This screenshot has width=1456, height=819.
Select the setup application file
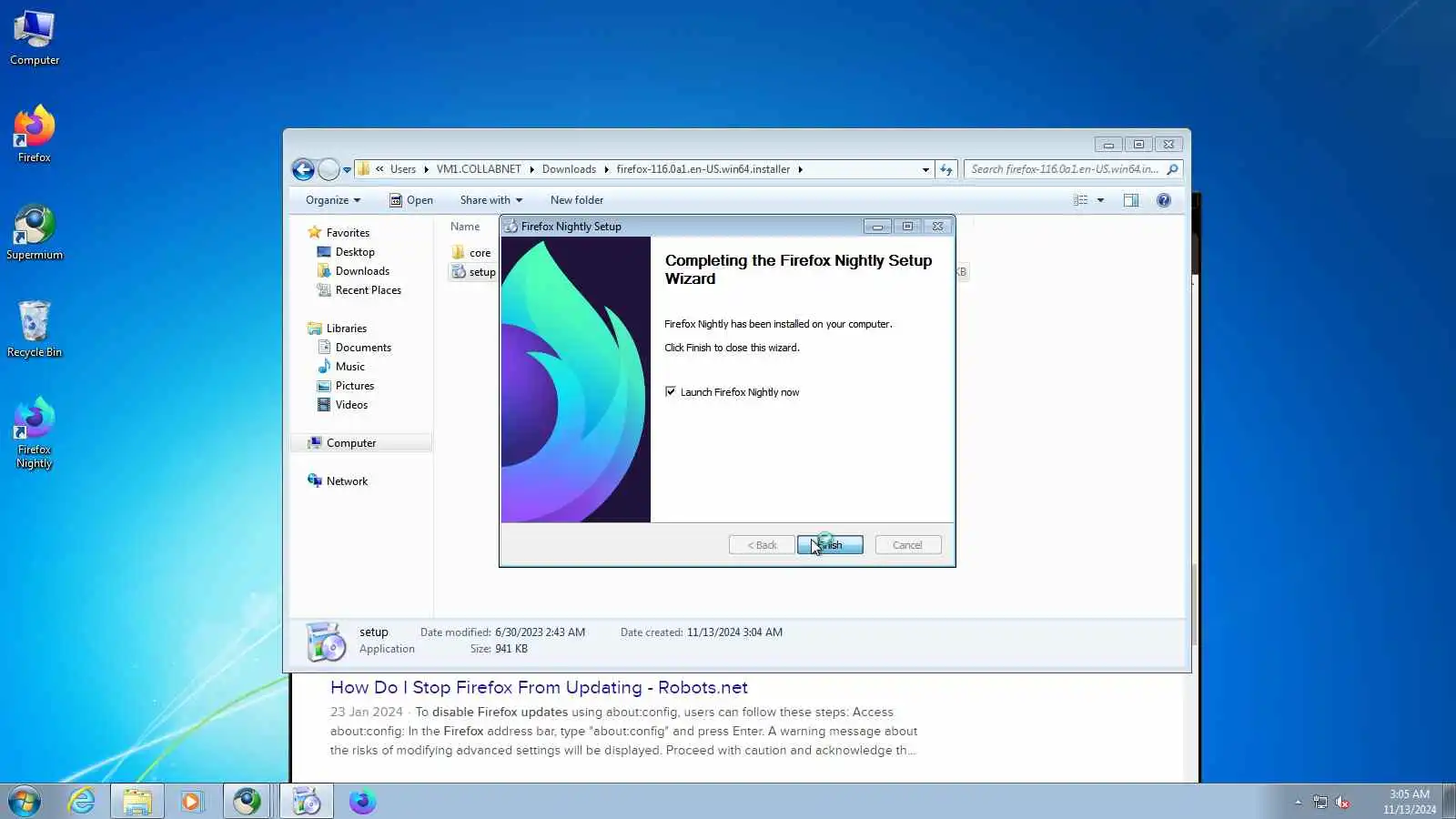(473, 272)
